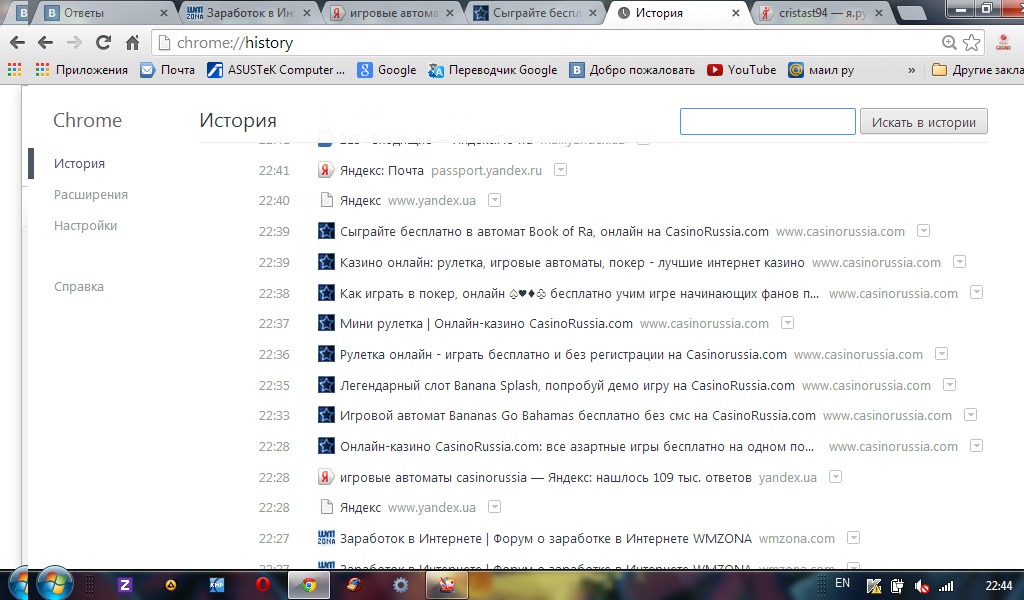Open the Opera browser in taskbar
The width and height of the screenshot is (1024, 600).
tap(263, 585)
